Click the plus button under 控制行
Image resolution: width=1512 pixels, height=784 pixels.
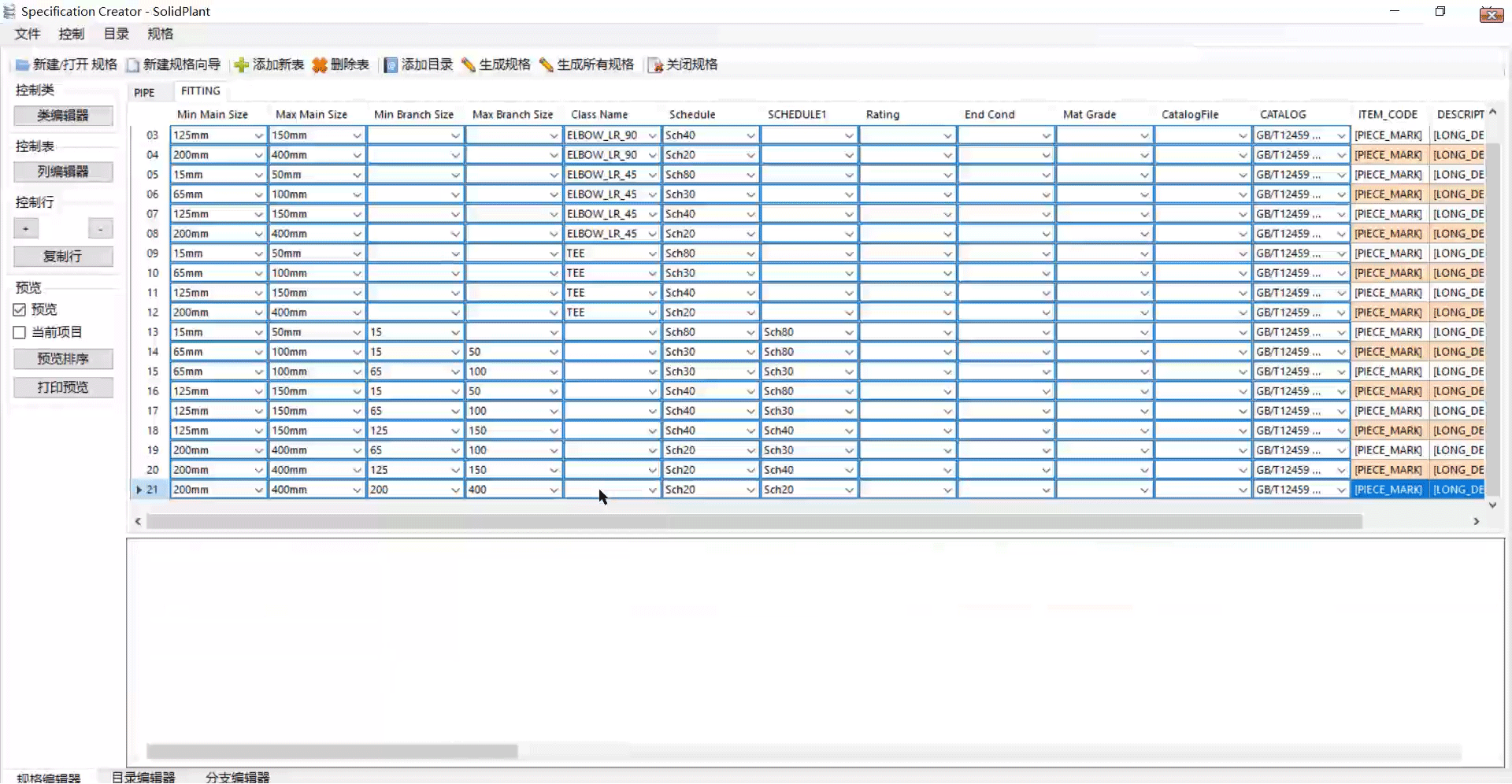coord(26,228)
